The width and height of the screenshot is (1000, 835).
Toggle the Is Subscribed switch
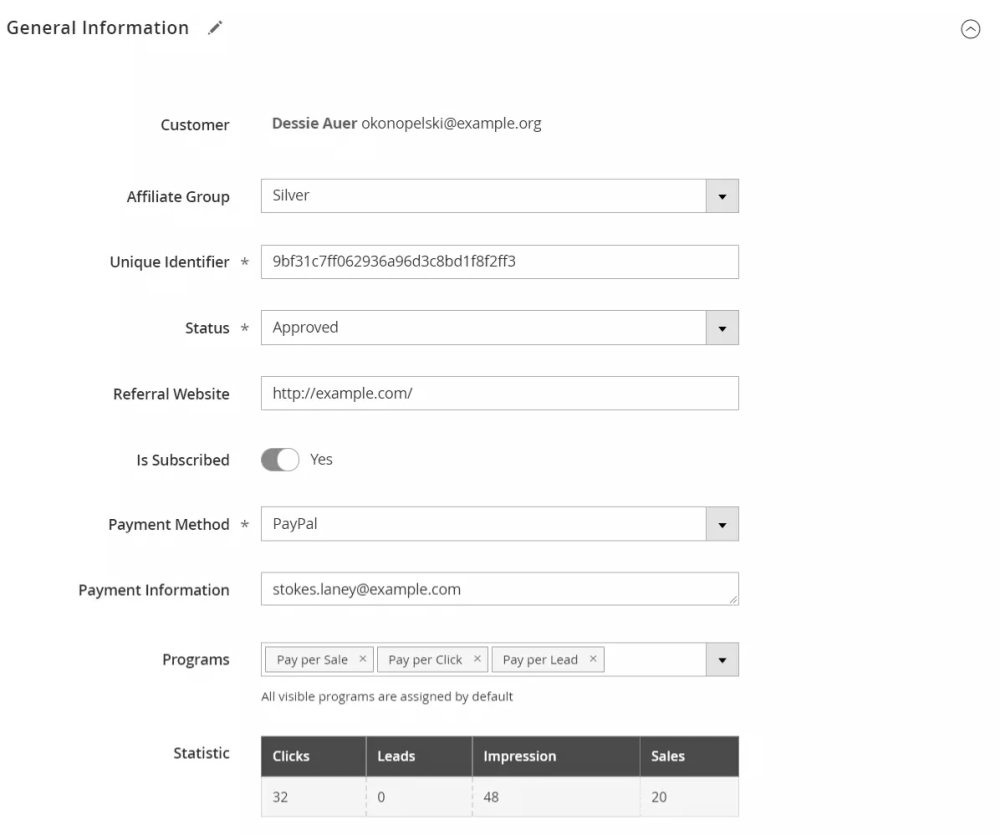pos(280,460)
